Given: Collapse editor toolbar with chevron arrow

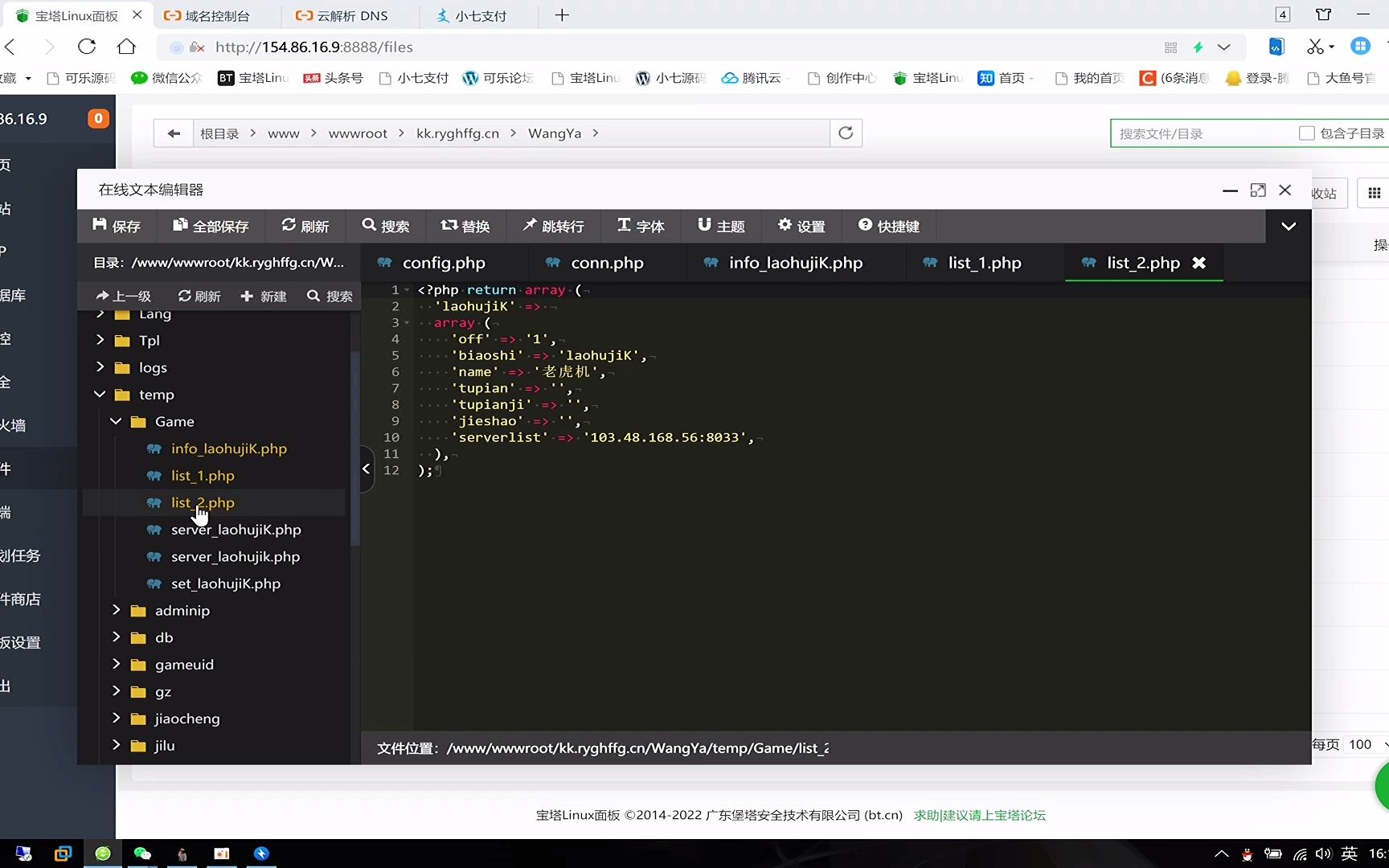Looking at the screenshot, I should point(1289,226).
